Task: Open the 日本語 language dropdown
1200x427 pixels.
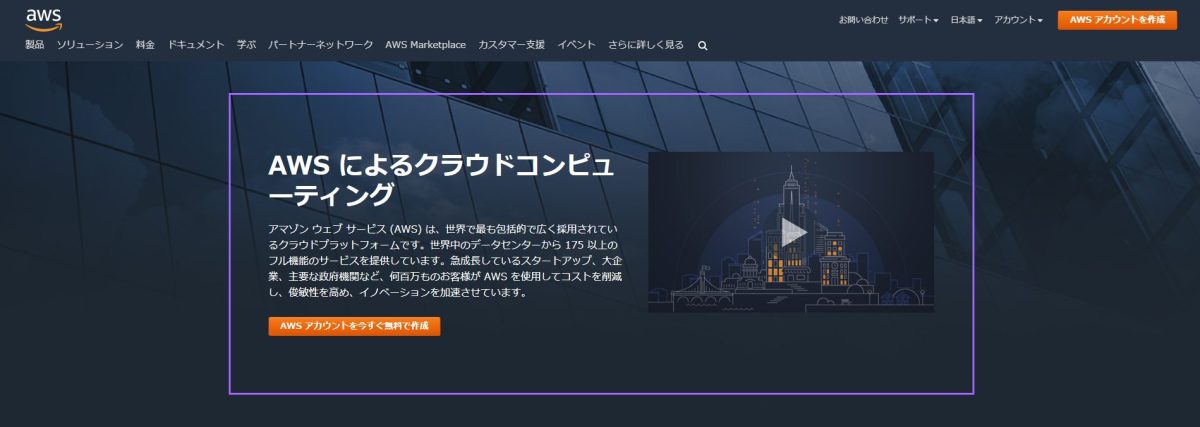Action: pyautogui.click(x=966, y=20)
